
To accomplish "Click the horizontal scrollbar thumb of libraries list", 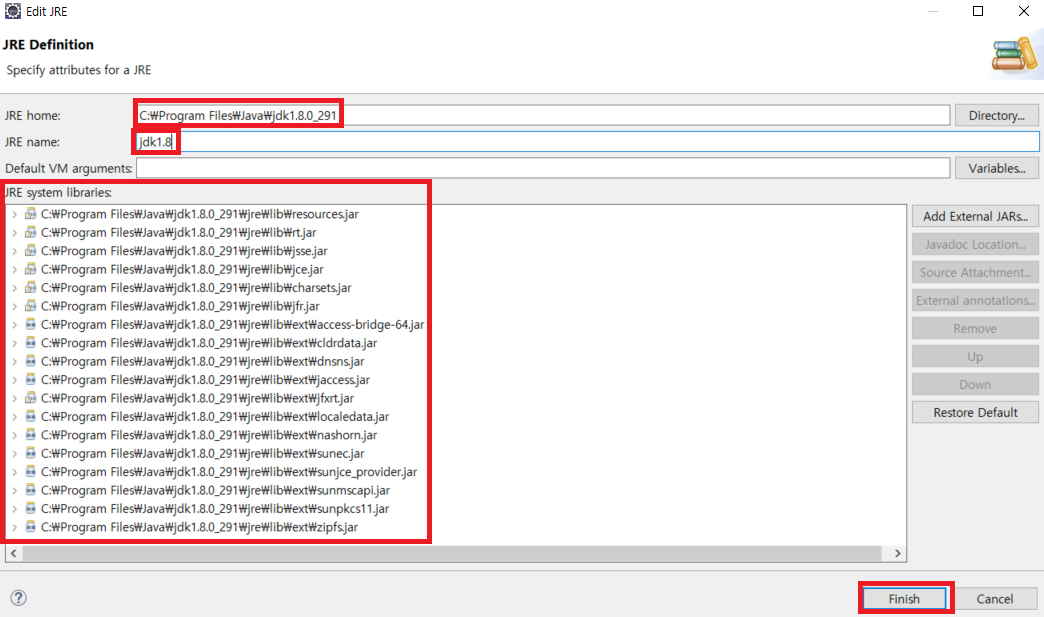I will click(x=451, y=553).
